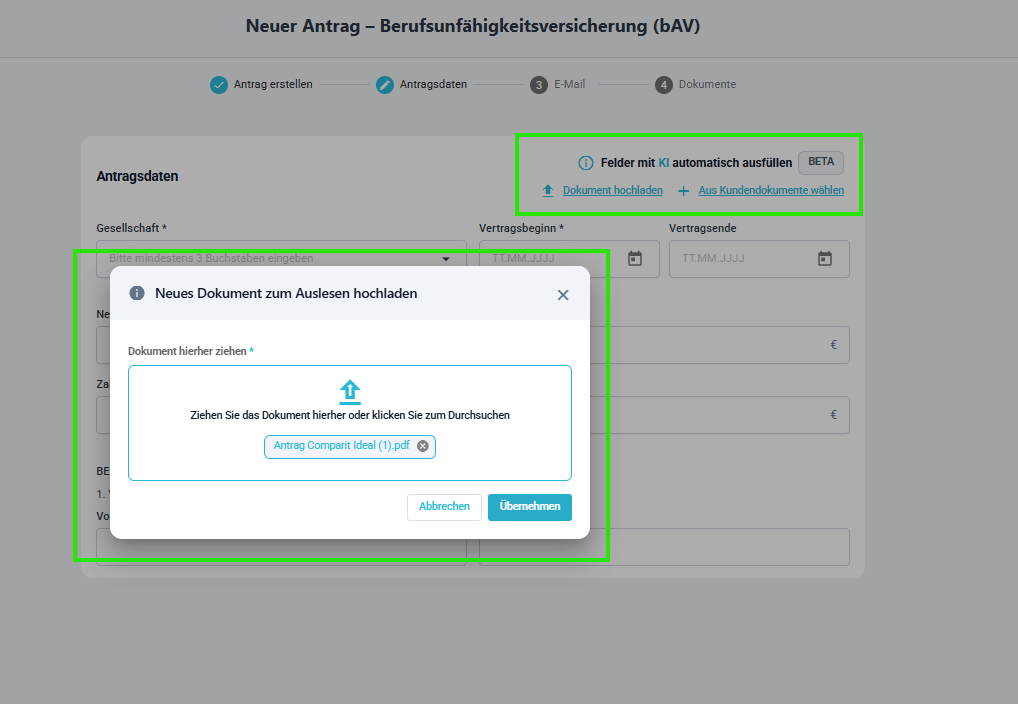The width and height of the screenshot is (1018, 704).
Task: Expand the Gesellschaft dropdown arrow
Action: pyautogui.click(x=446, y=259)
